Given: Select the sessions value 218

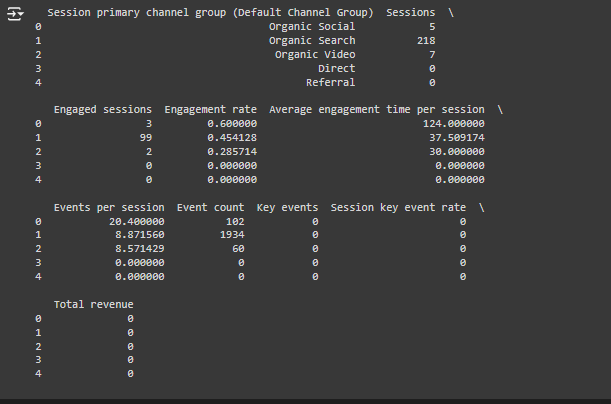Looking at the screenshot, I should (426, 41).
